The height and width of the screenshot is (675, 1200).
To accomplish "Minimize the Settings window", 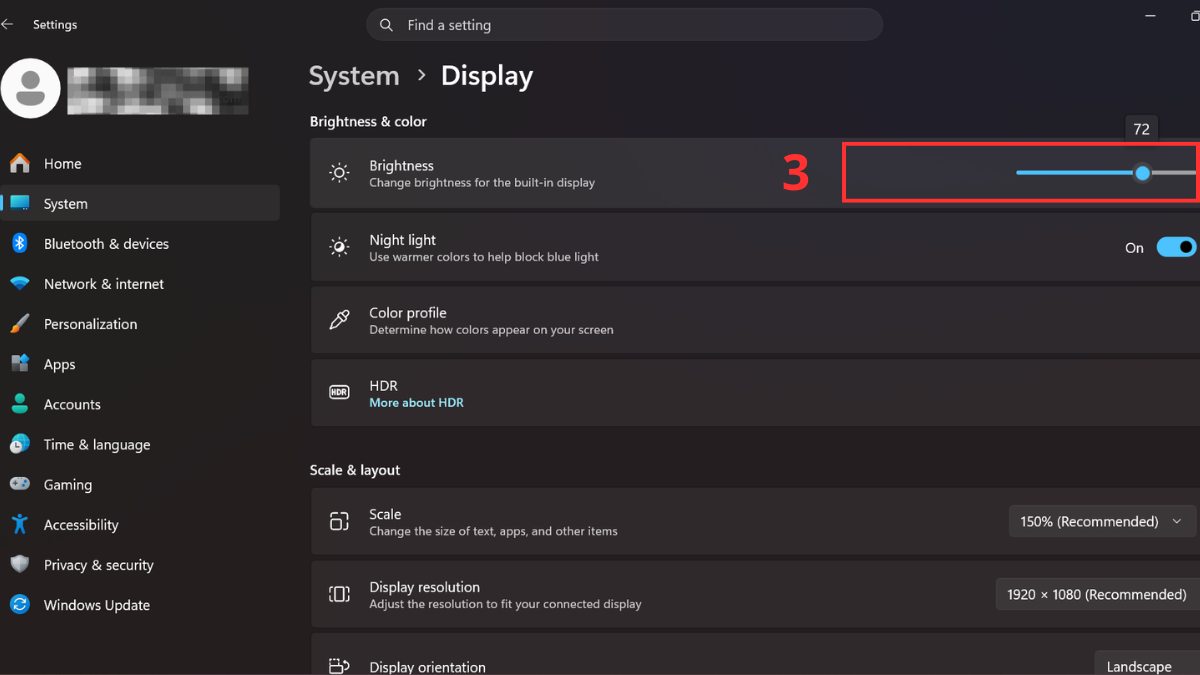I will pyautogui.click(x=1149, y=17).
